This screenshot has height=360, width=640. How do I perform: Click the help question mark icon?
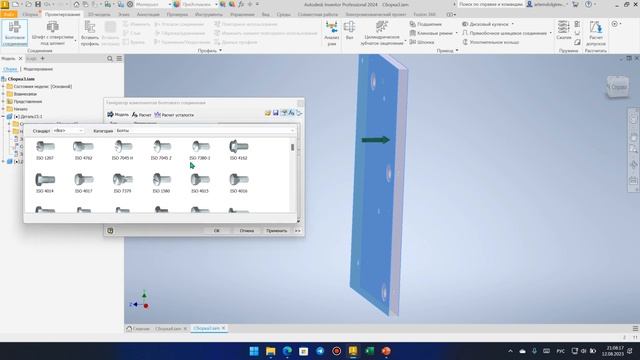[x=588, y=4]
